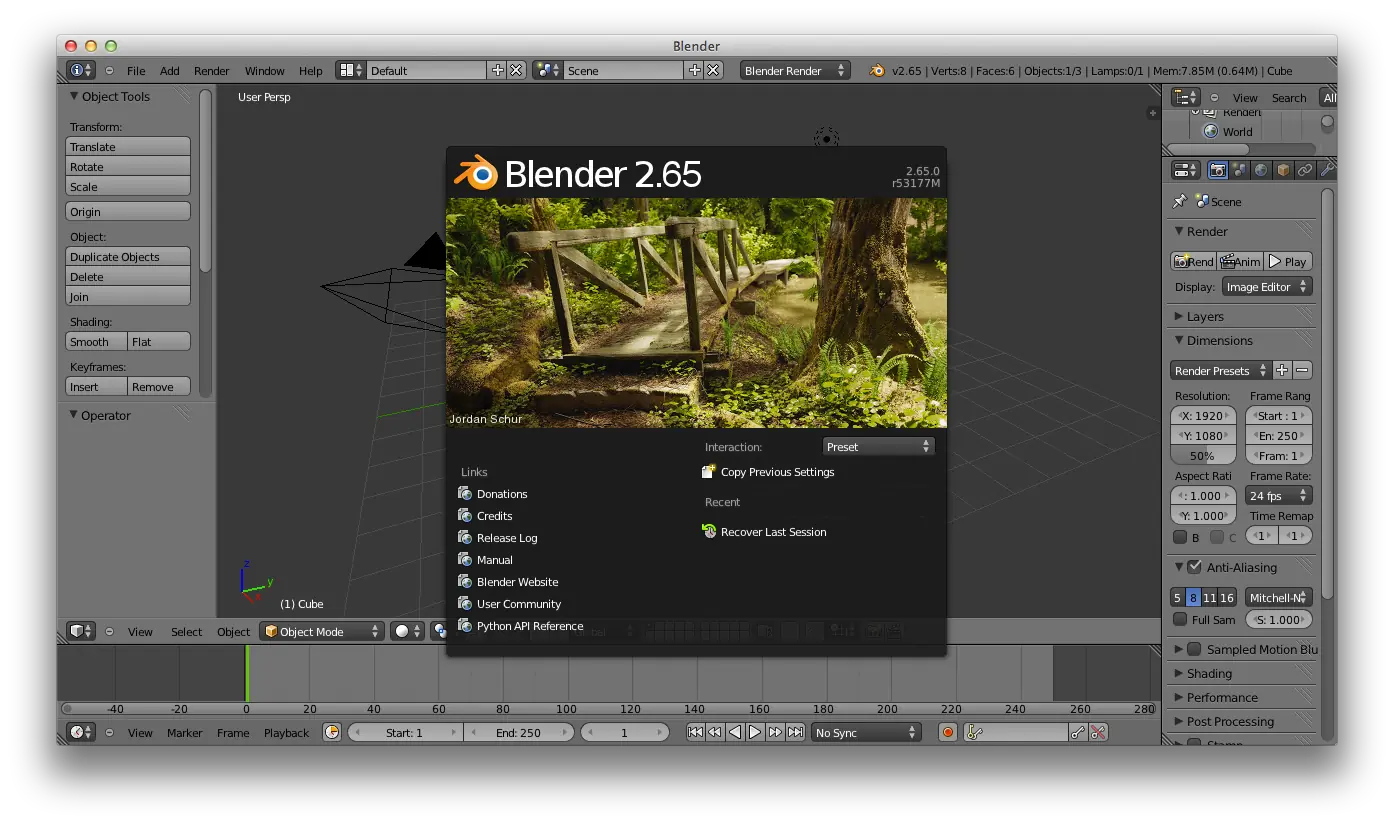Switch to the Object properties cube tab

pyautogui.click(x=1283, y=171)
